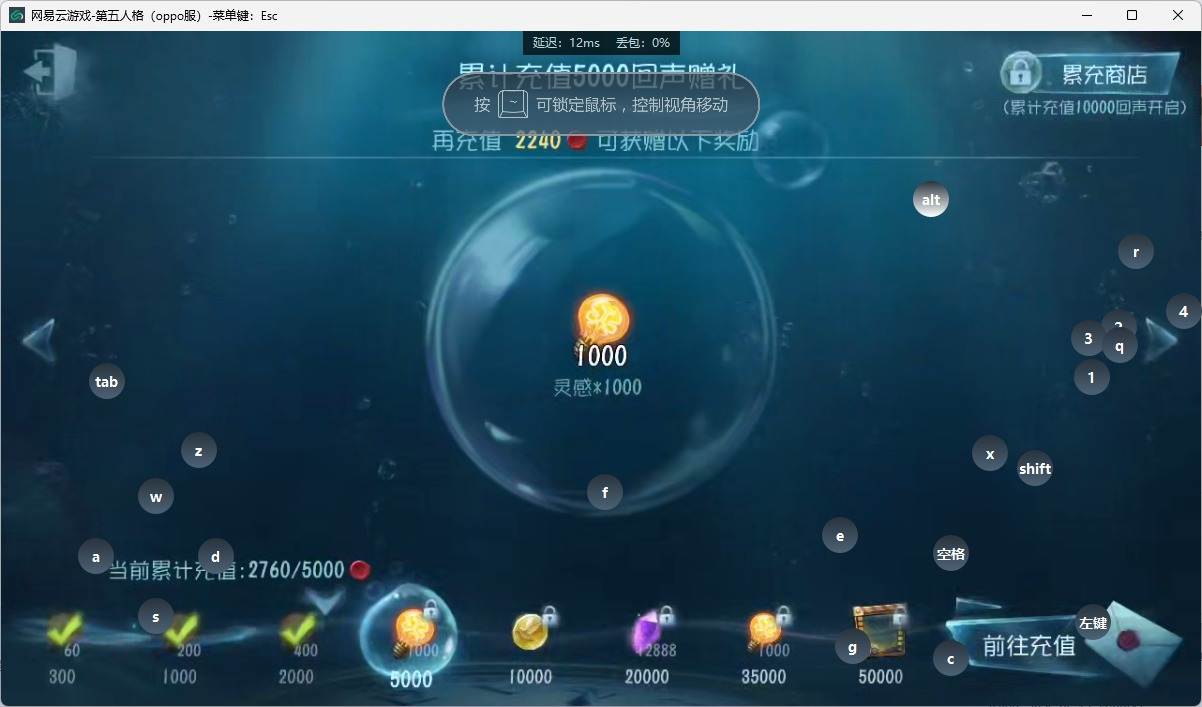Tap the number 3 virtual key
This screenshot has height=707, width=1202.
pos(1088,338)
